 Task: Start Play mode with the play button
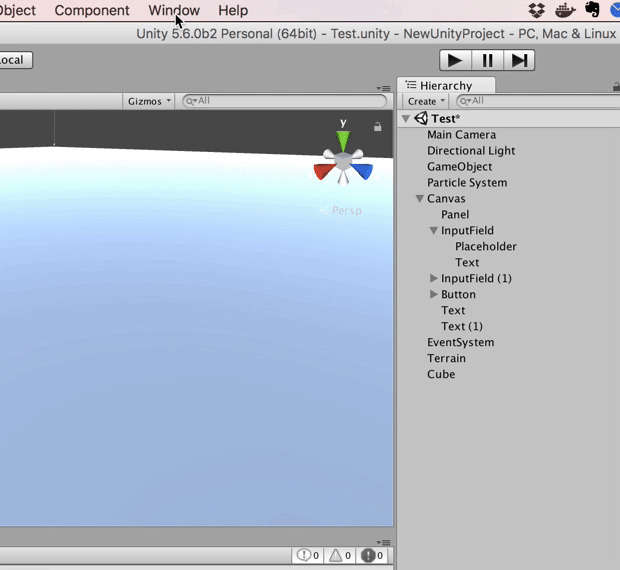(455, 60)
